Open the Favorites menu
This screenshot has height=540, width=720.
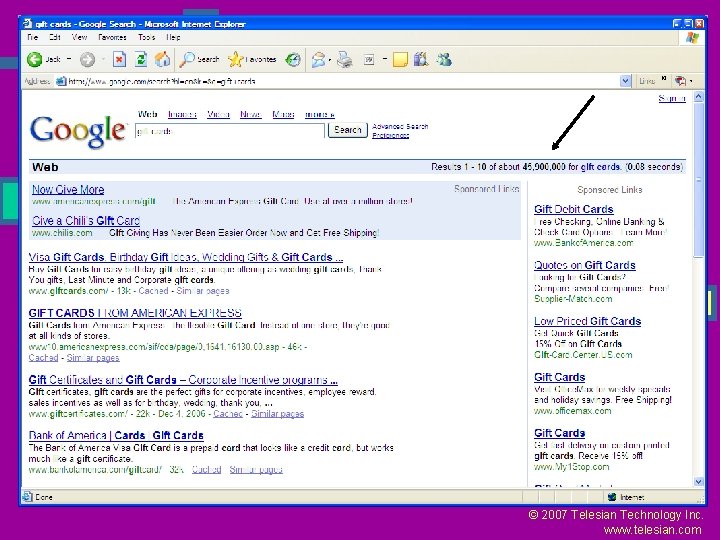(x=112, y=37)
